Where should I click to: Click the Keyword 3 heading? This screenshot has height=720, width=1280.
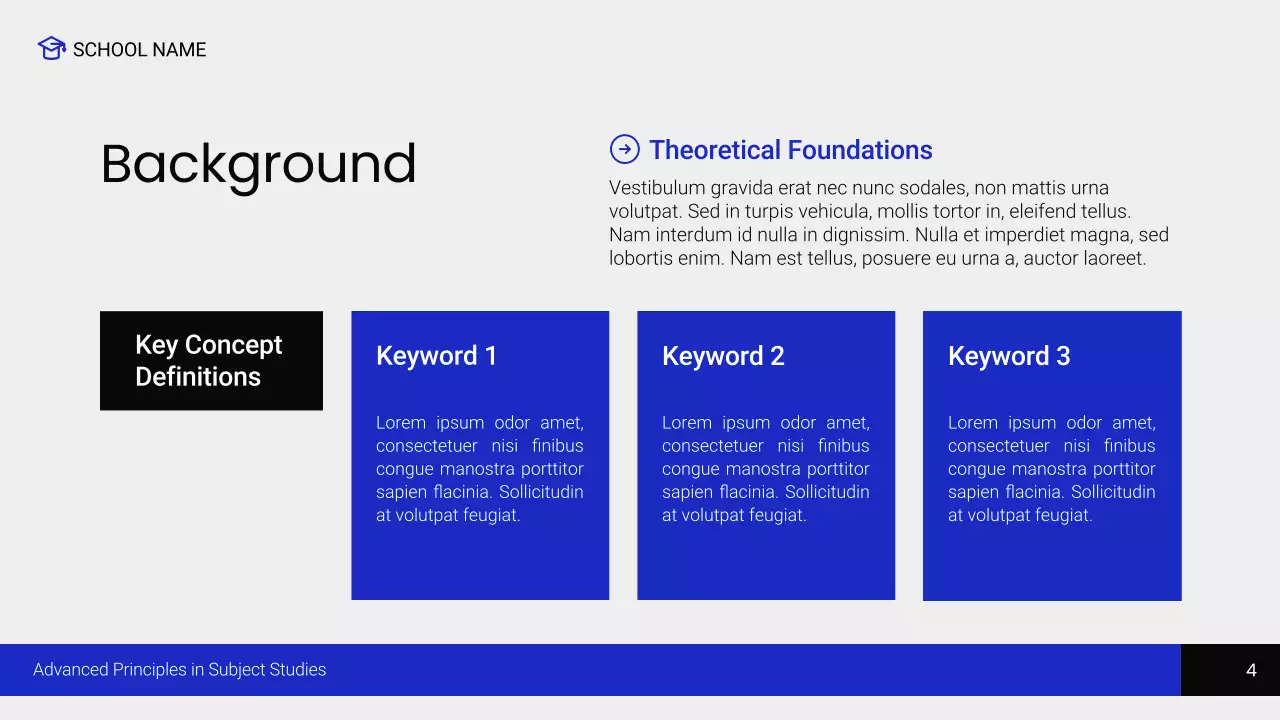pos(1009,356)
